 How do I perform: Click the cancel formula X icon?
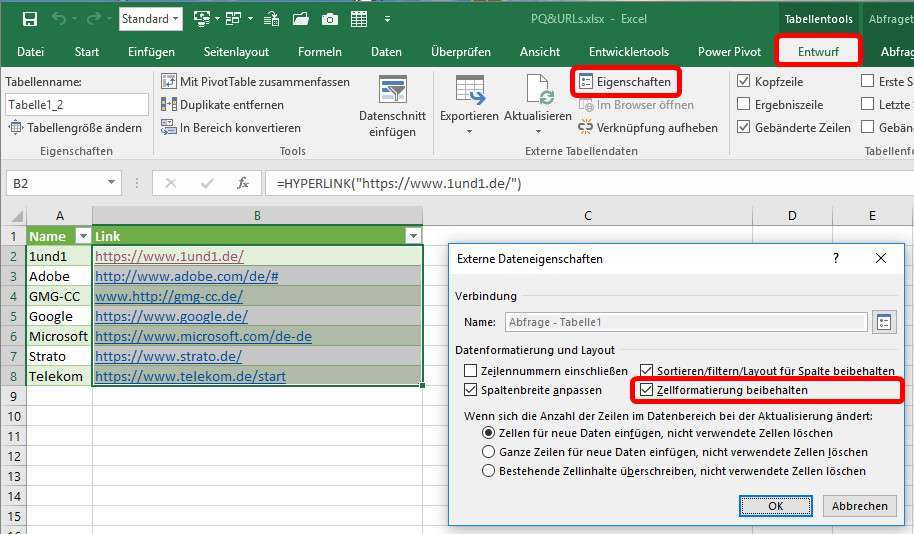tap(170, 184)
